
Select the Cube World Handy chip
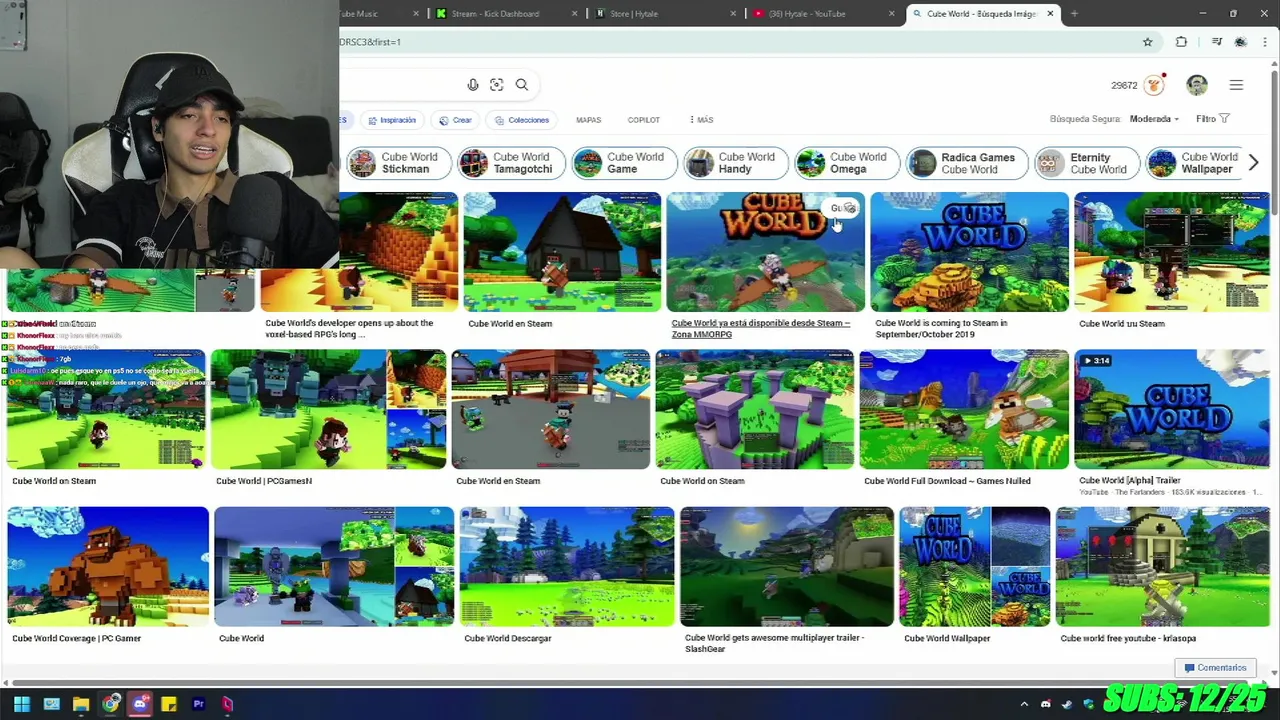[x=736, y=163]
